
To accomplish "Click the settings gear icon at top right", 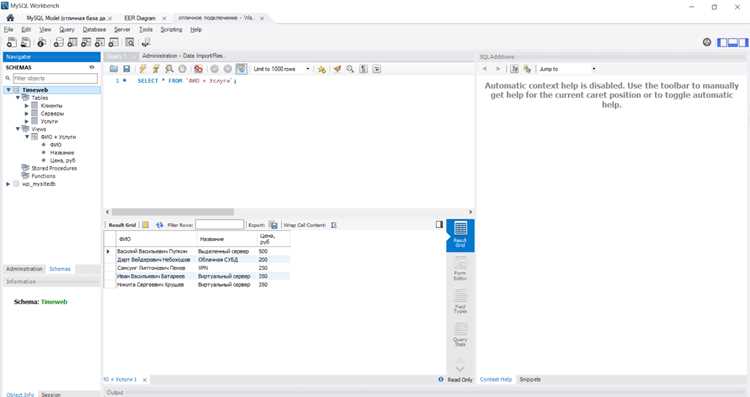I will pyautogui.click(x=707, y=42).
